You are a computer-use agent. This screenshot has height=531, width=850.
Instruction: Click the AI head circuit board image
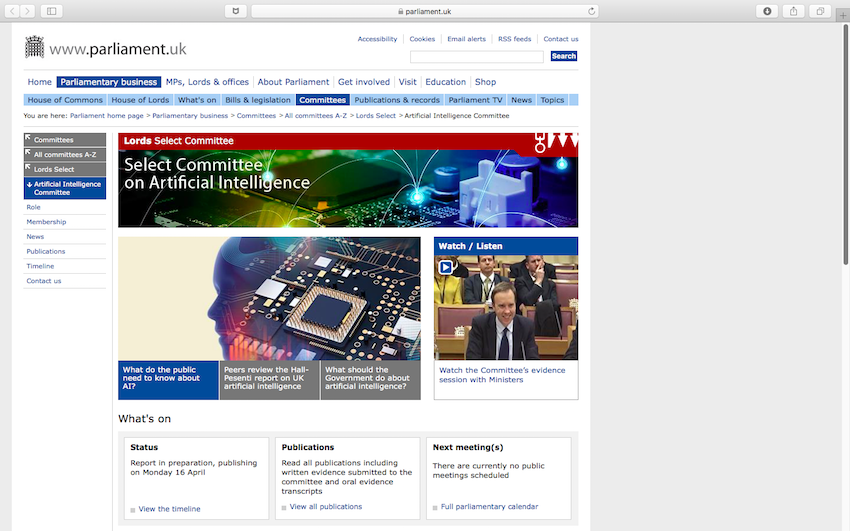(269, 299)
